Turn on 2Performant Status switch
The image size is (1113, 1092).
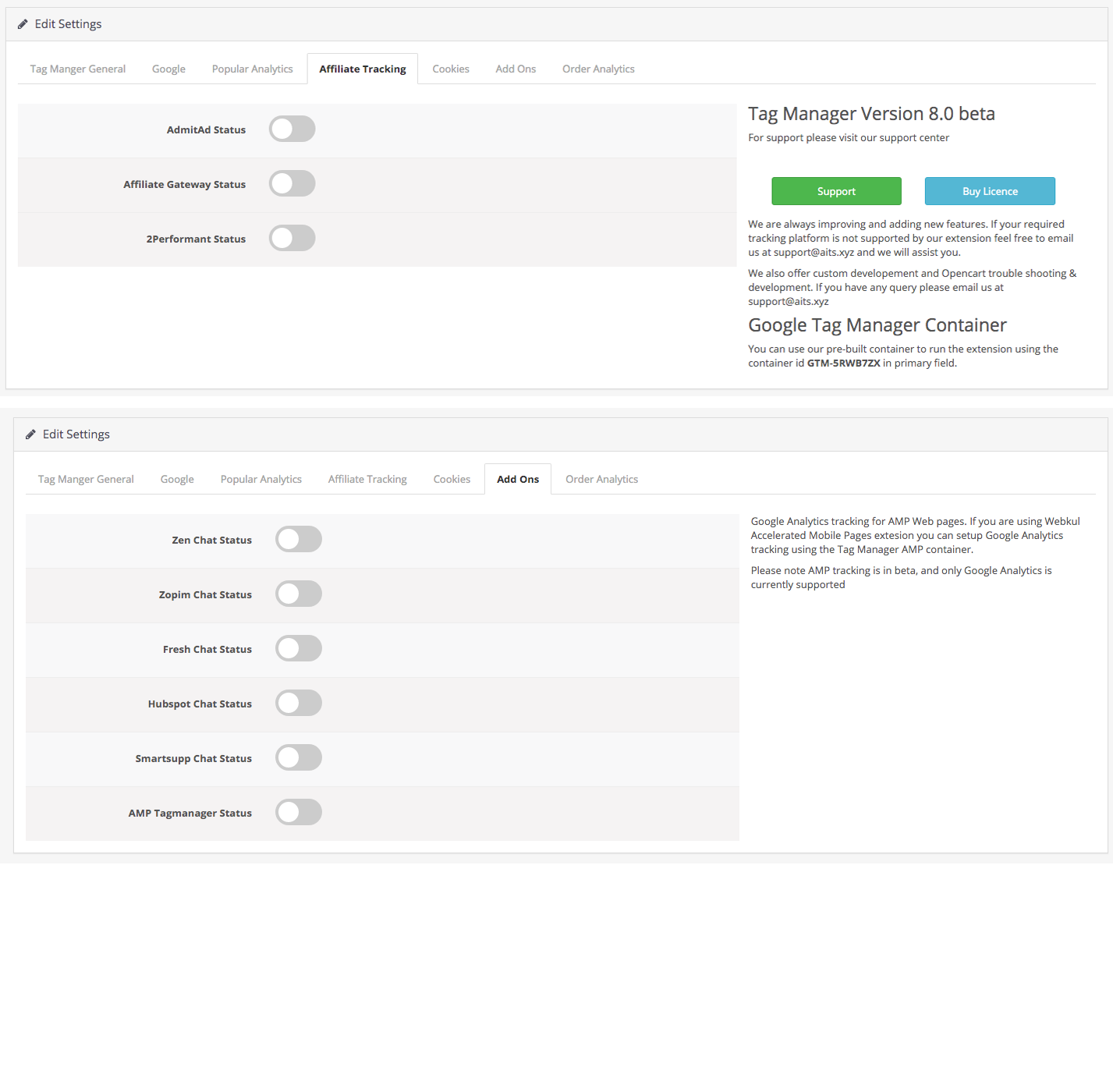[x=292, y=239]
